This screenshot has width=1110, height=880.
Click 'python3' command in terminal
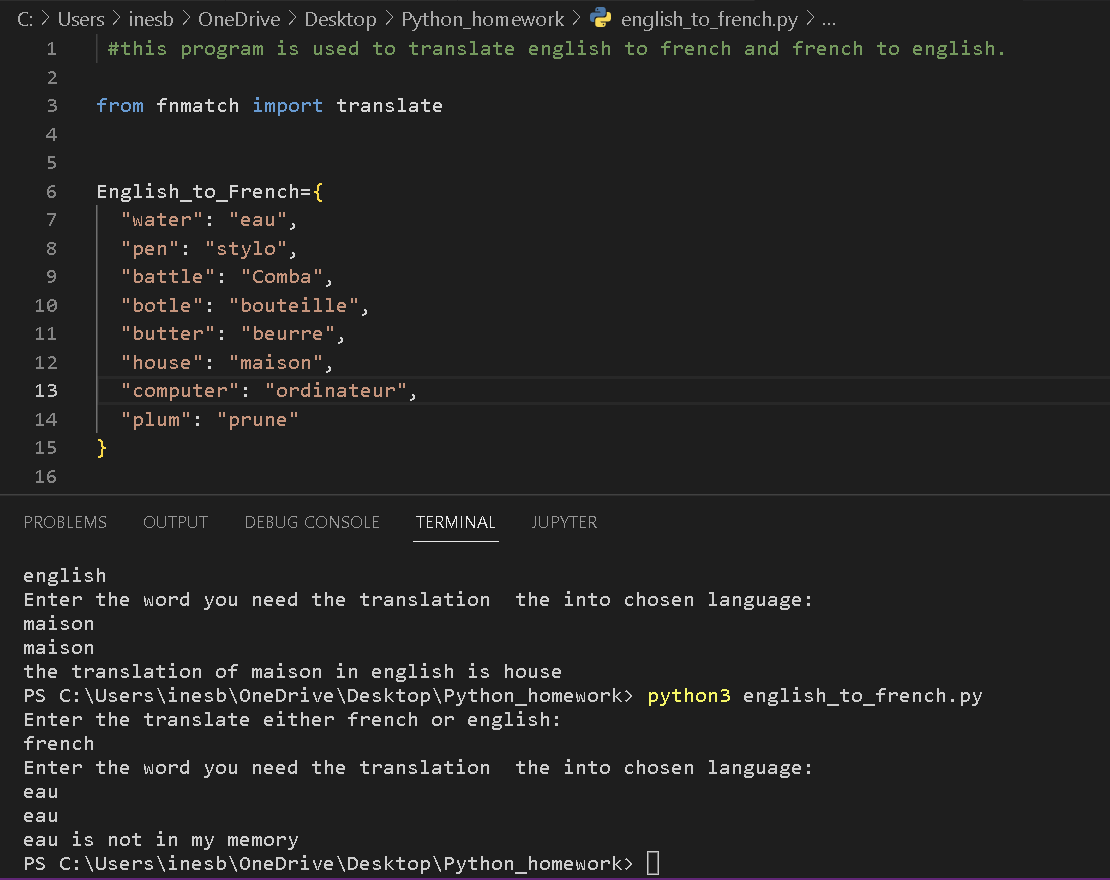point(689,696)
